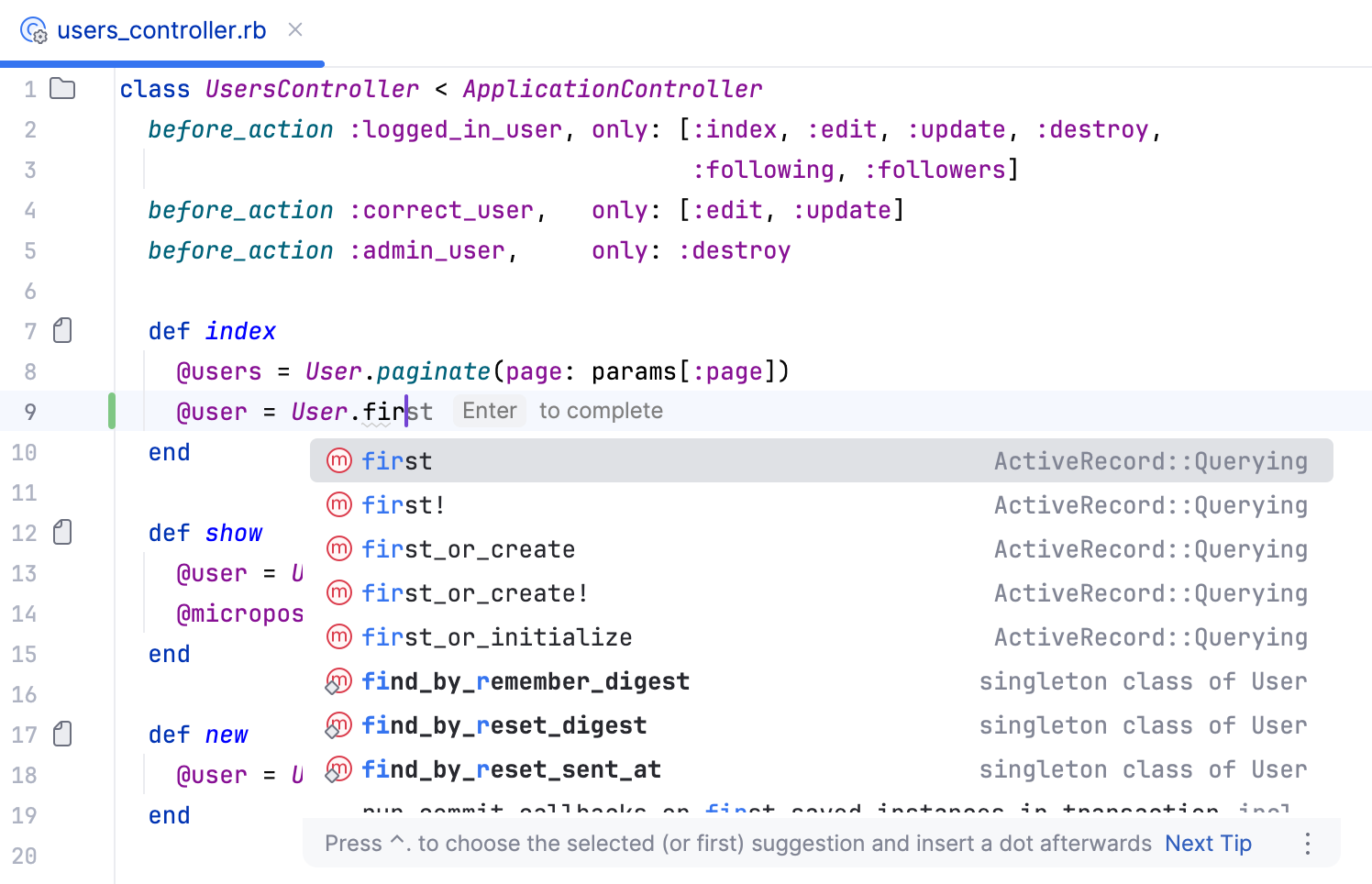Click line number 9 in the gutter
The height and width of the screenshot is (884, 1372).
tap(30, 411)
